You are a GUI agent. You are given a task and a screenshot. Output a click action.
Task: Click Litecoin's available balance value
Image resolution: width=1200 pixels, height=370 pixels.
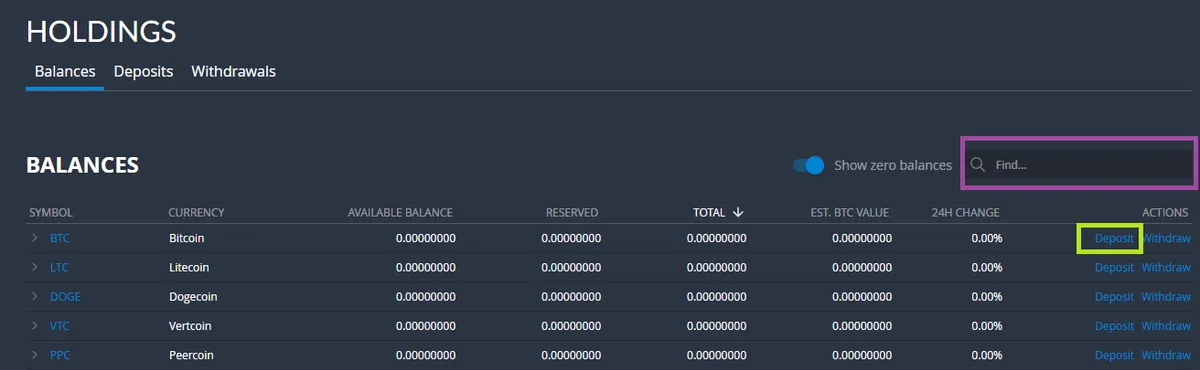coord(426,267)
